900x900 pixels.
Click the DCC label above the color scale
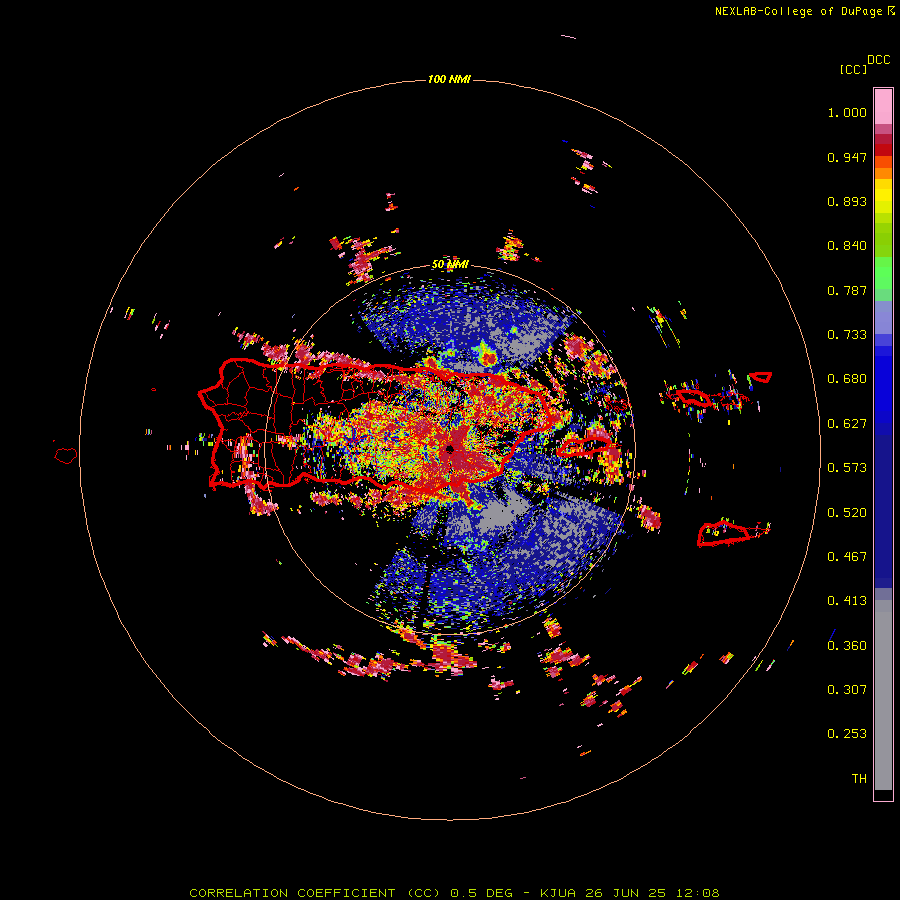[x=879, y=60]
